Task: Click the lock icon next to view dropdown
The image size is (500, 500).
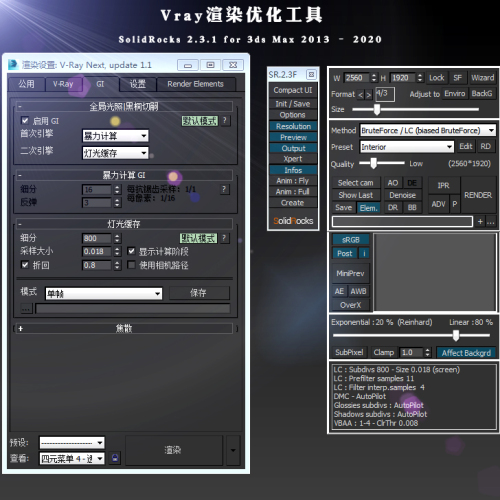Action: point(115,458)
